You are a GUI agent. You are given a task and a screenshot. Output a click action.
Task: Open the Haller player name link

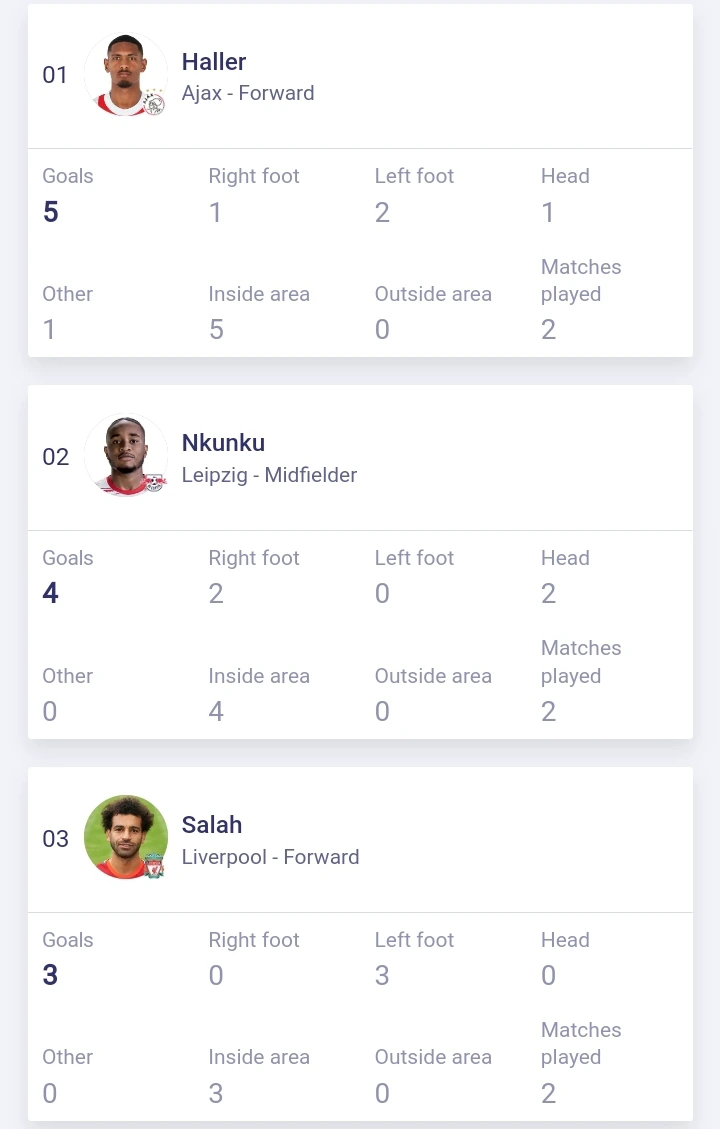pos(214,62)
